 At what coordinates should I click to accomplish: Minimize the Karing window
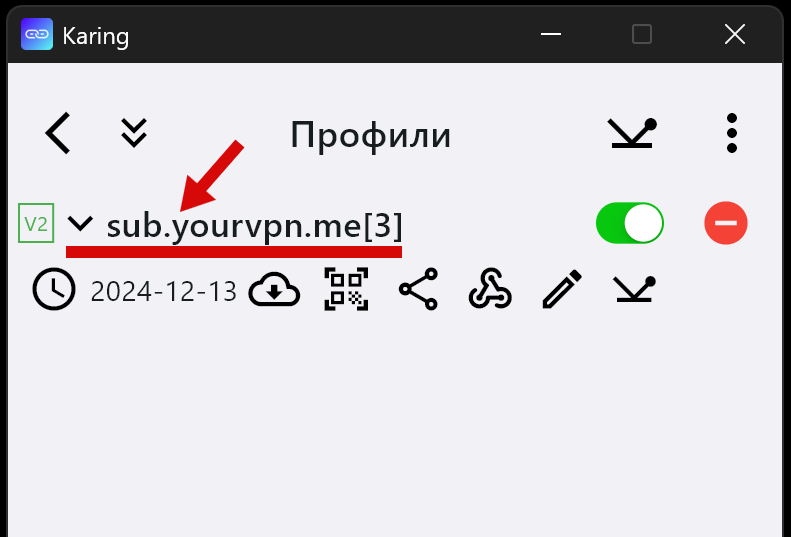coord(550,34)
